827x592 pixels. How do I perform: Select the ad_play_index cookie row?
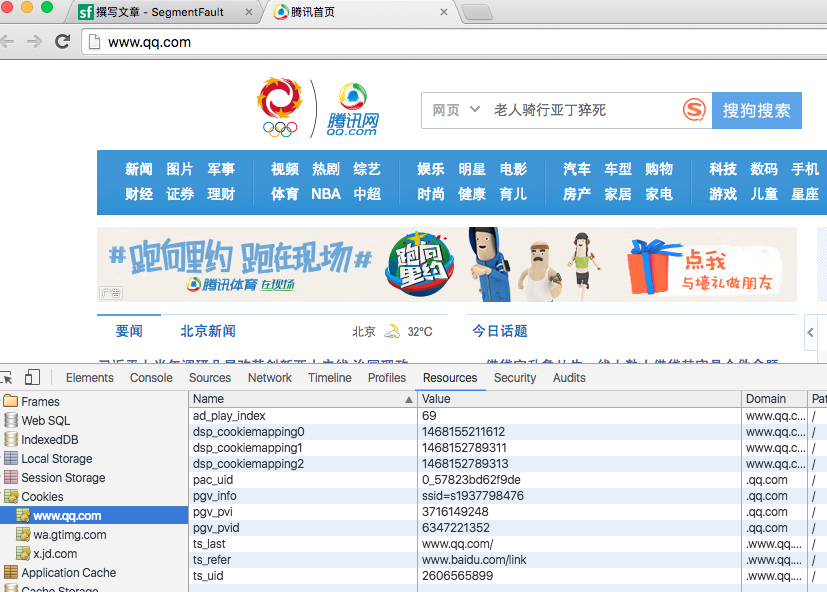pyautogui.click(x=506, y=416)
